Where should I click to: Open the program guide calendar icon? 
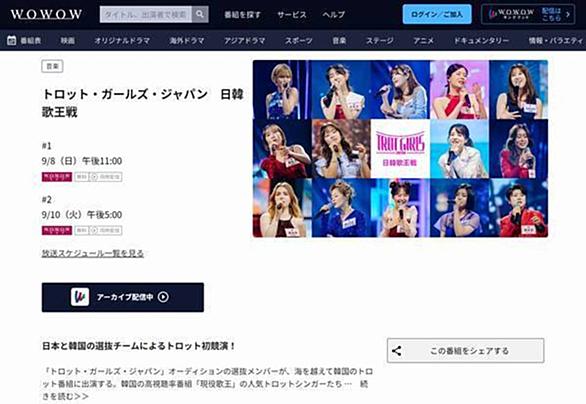tap(12, 40)
